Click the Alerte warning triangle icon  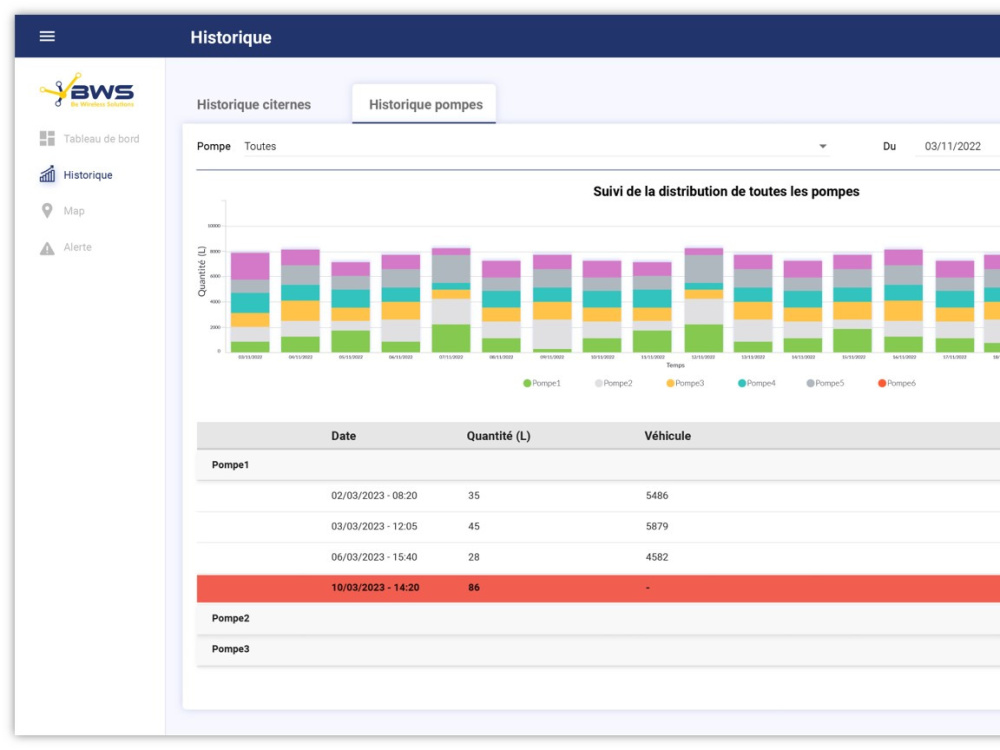[47, 247]
